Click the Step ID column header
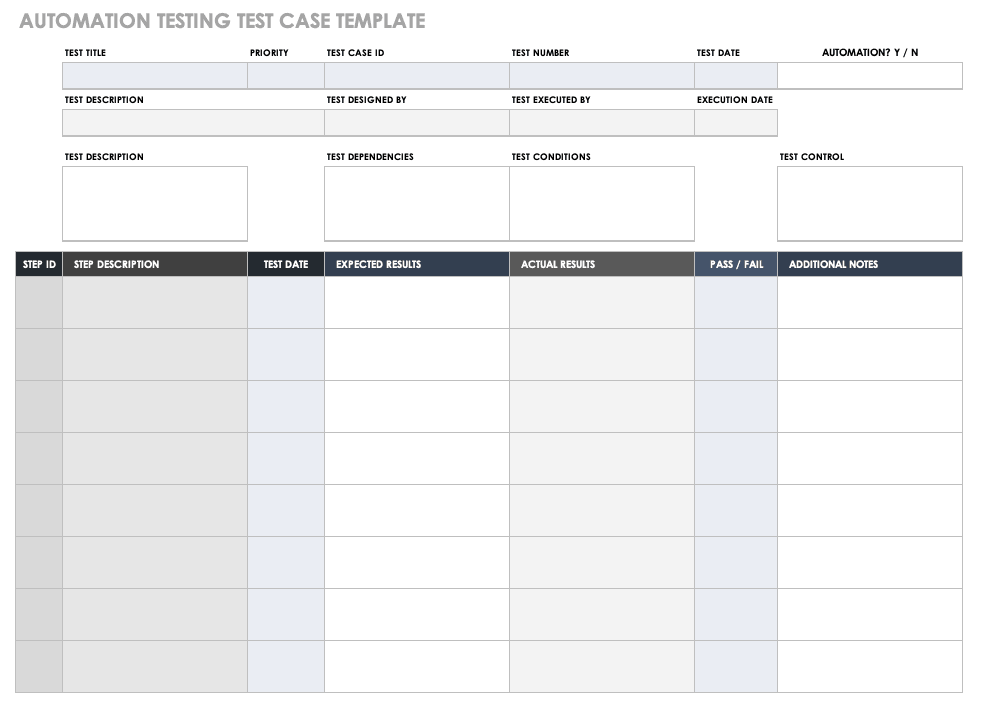The width and height of the screenshot is (982, 719). 39,264
